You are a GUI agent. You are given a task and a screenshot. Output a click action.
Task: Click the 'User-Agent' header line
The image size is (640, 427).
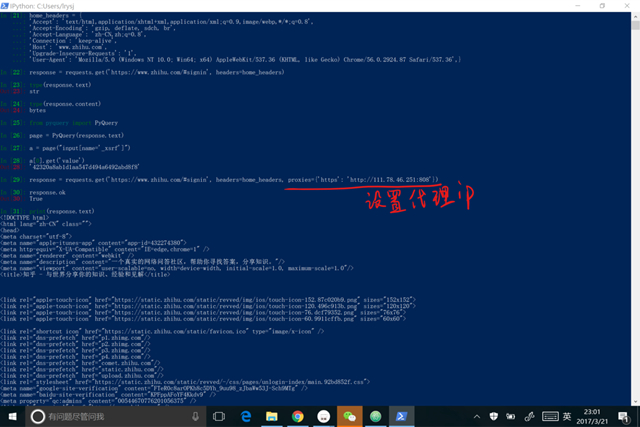tap(247, 60)
